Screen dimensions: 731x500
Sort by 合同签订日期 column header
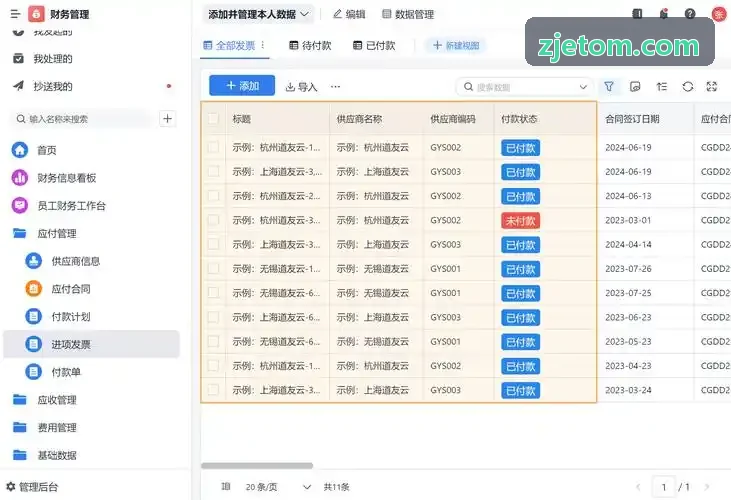[x=632, y=119]
